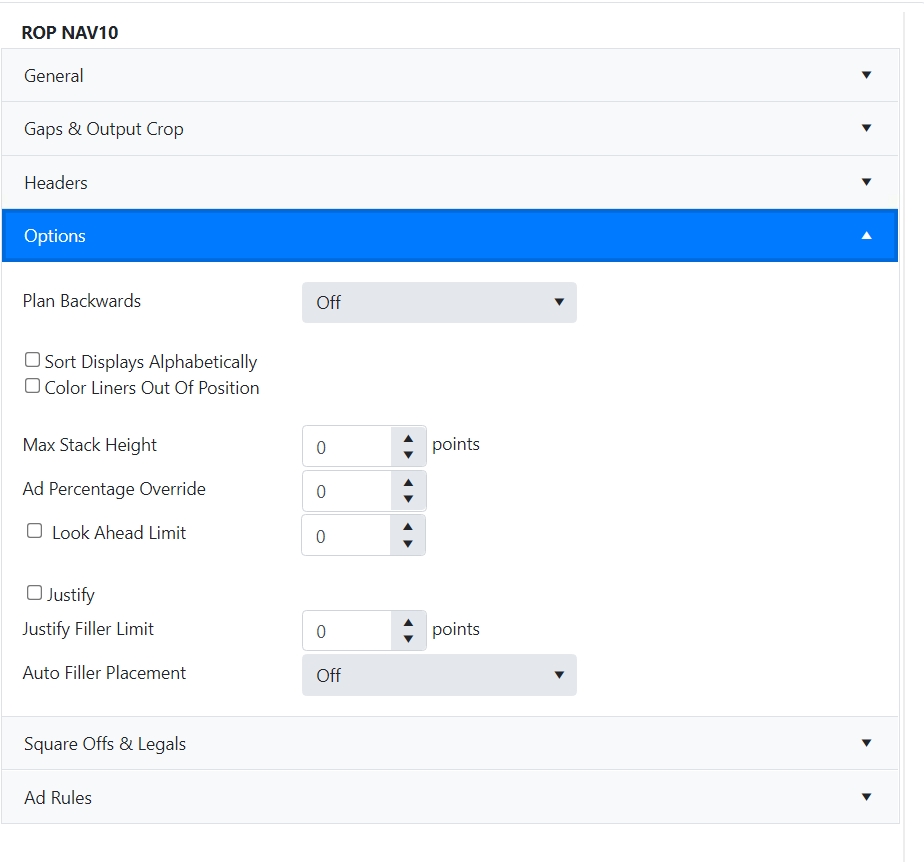Decrease Look Ahead Limit with down arrow
Image resolution: width=924 pixels, height=862 pixels.
(x=407, y=544)
